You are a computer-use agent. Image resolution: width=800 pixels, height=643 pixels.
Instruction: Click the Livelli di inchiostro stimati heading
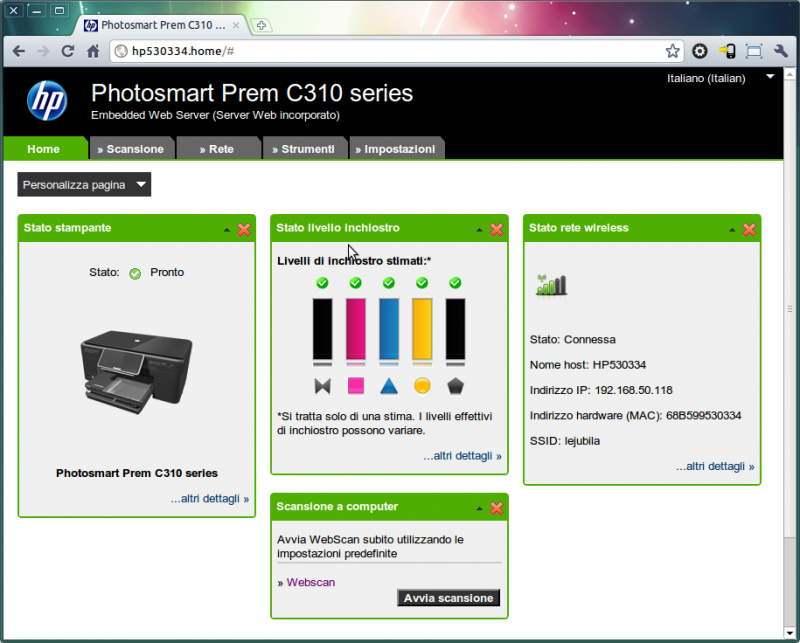[354, 261]
